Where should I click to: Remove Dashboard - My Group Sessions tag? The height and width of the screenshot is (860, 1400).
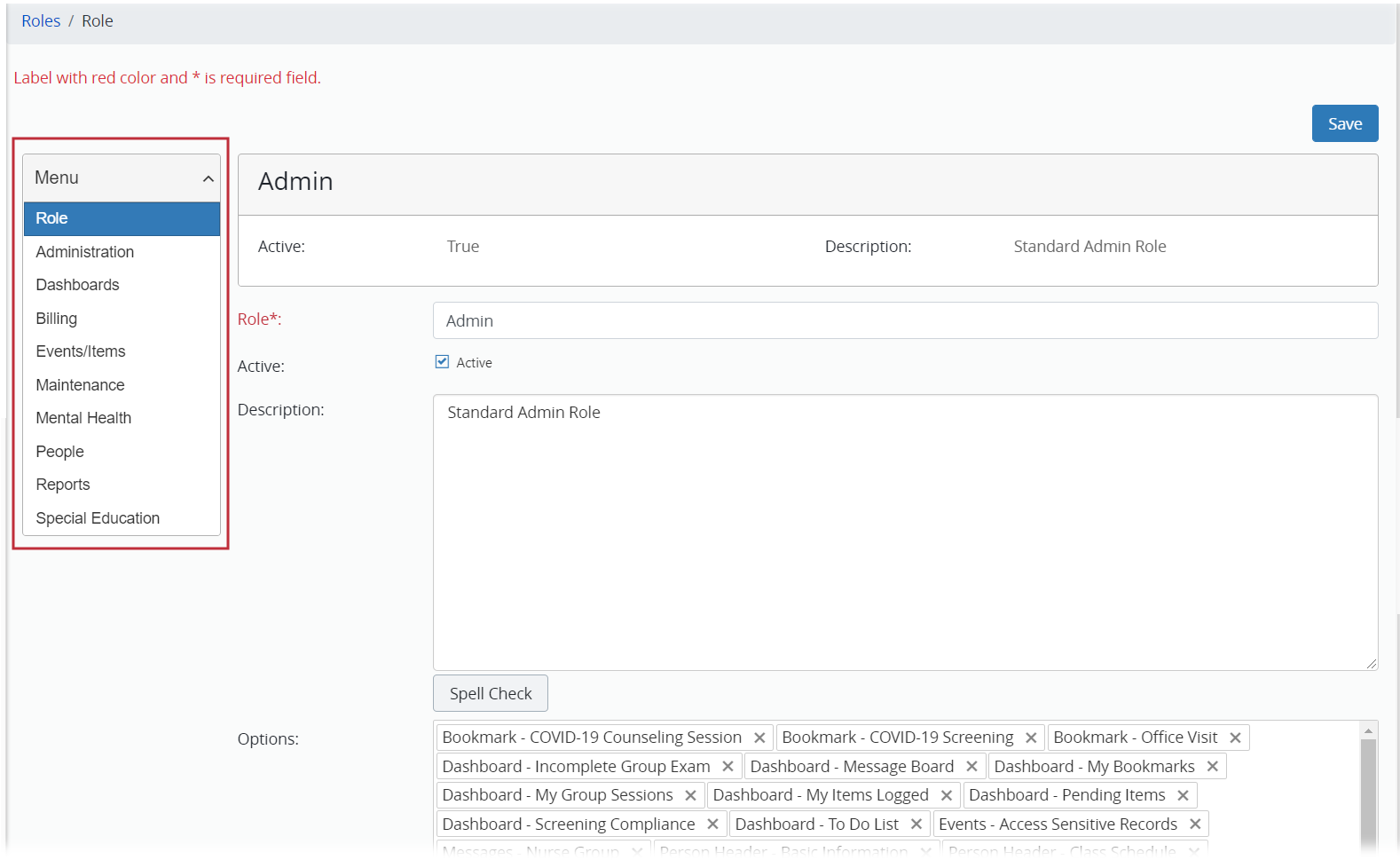690,796
